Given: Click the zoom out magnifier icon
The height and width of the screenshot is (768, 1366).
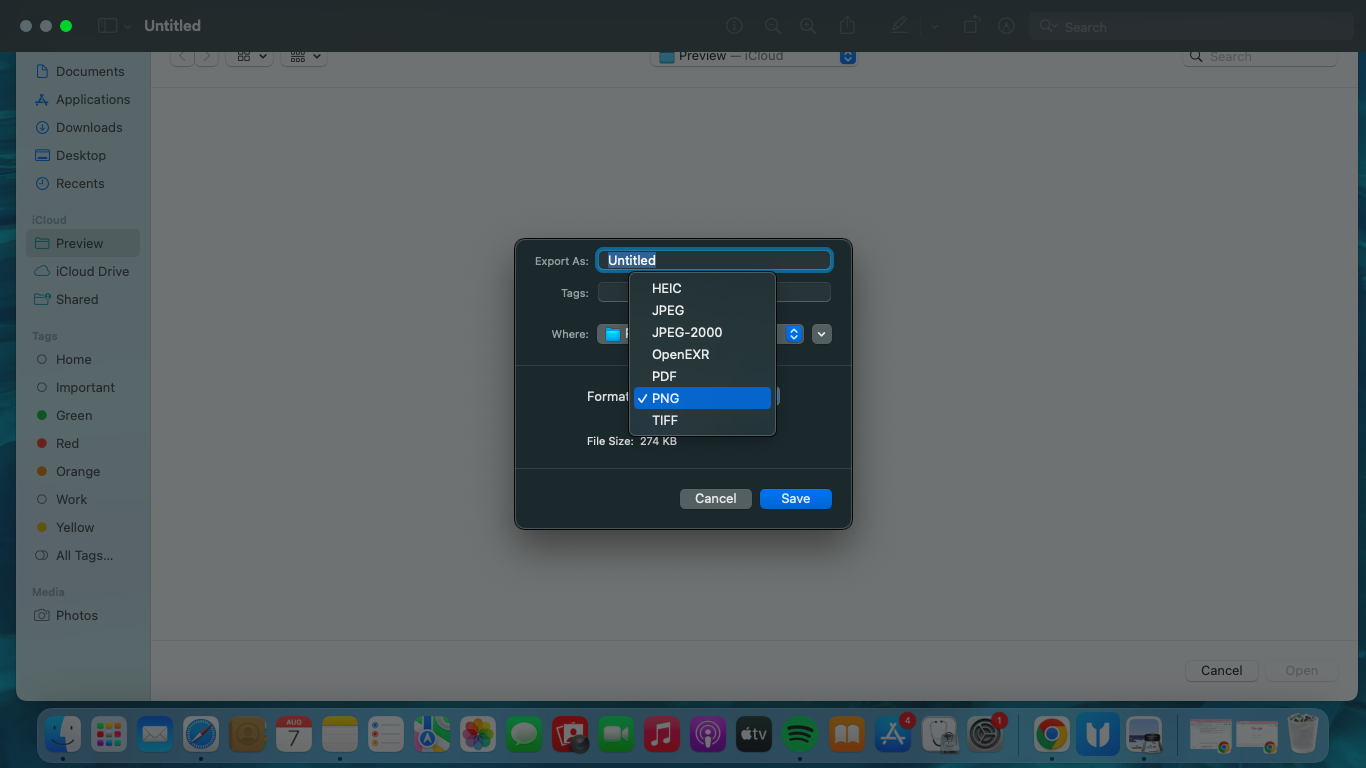Looking at the screenshot, I should [772, 26].
